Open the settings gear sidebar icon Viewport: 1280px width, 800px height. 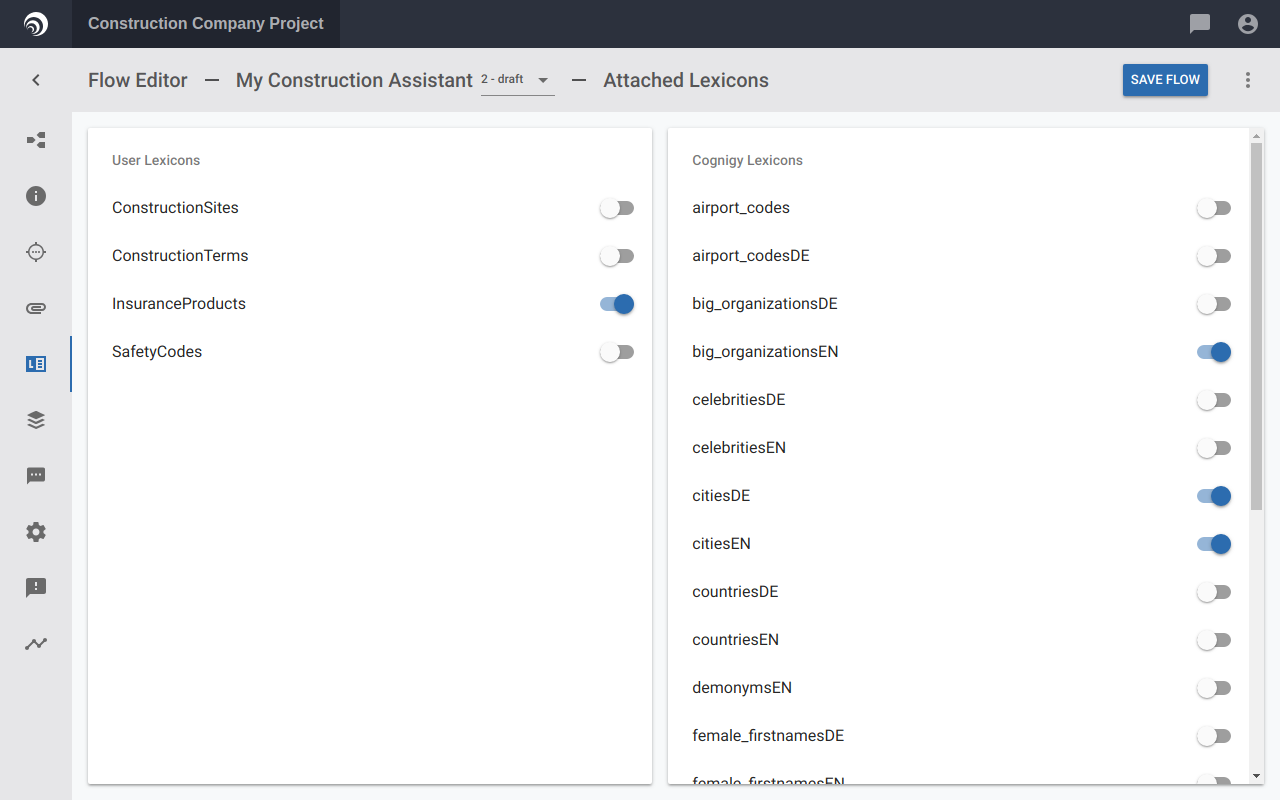point(36,532)
